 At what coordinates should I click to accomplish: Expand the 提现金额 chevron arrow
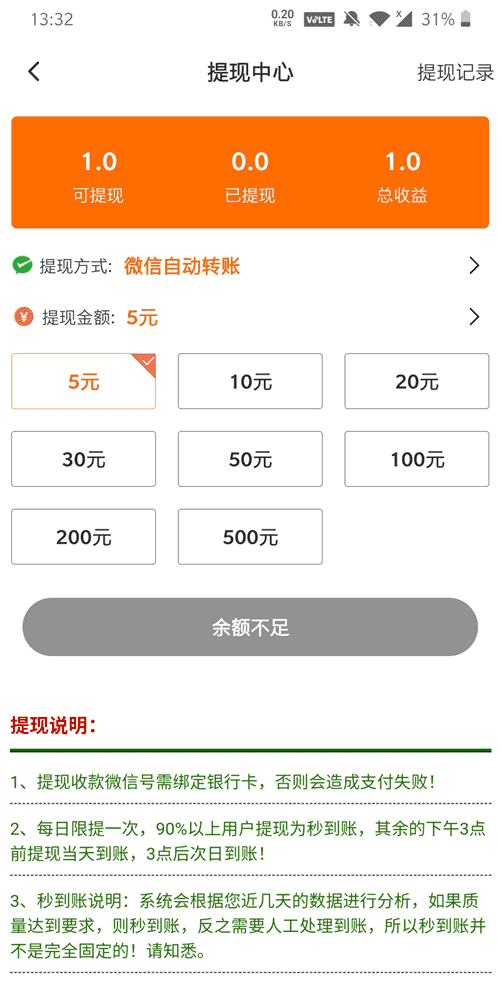click(475, 317)
